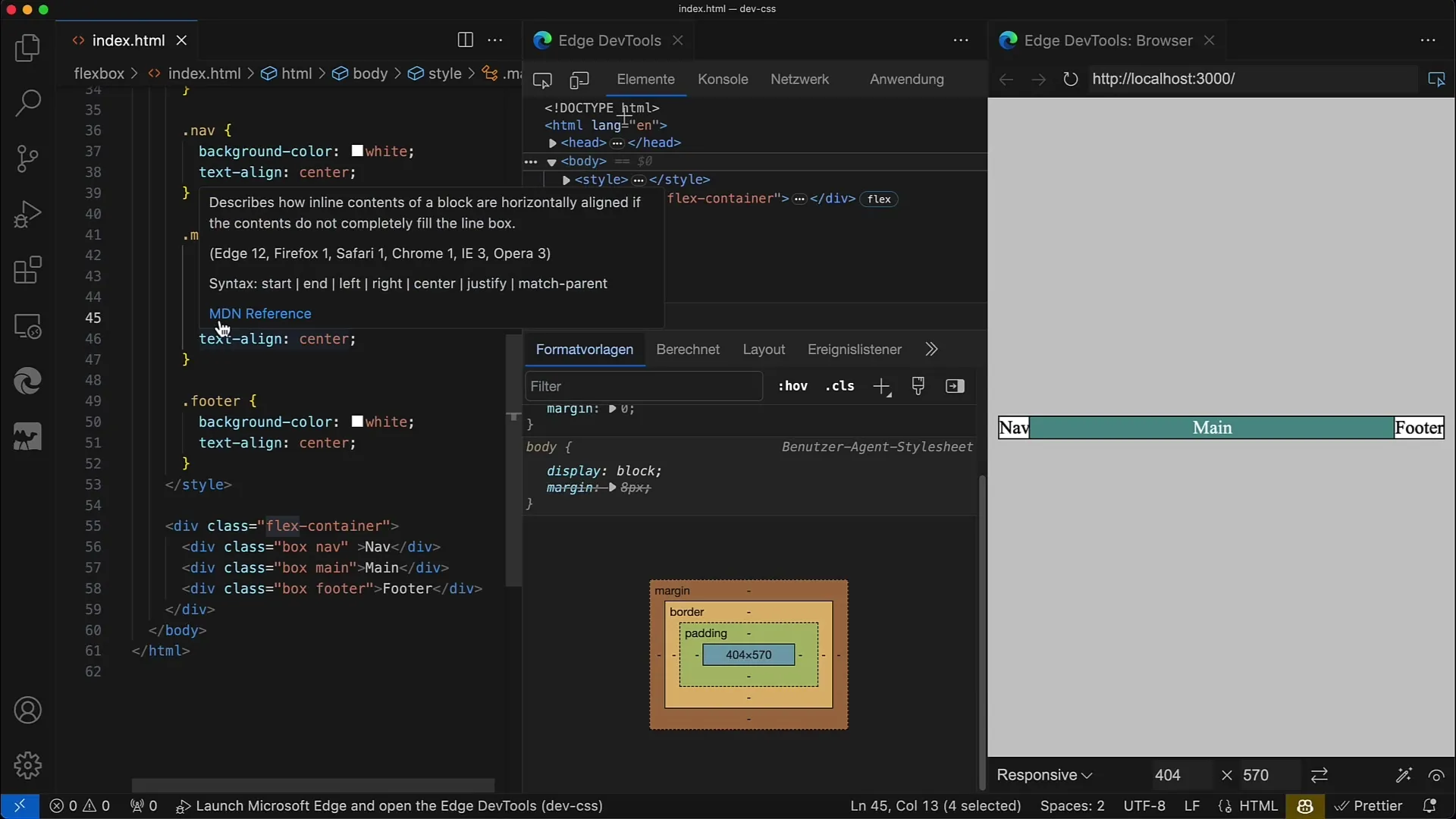The height and width of the screenshot is (819, 1456).
Task: Open the remote window indicator in status bar
Action: 20,805
